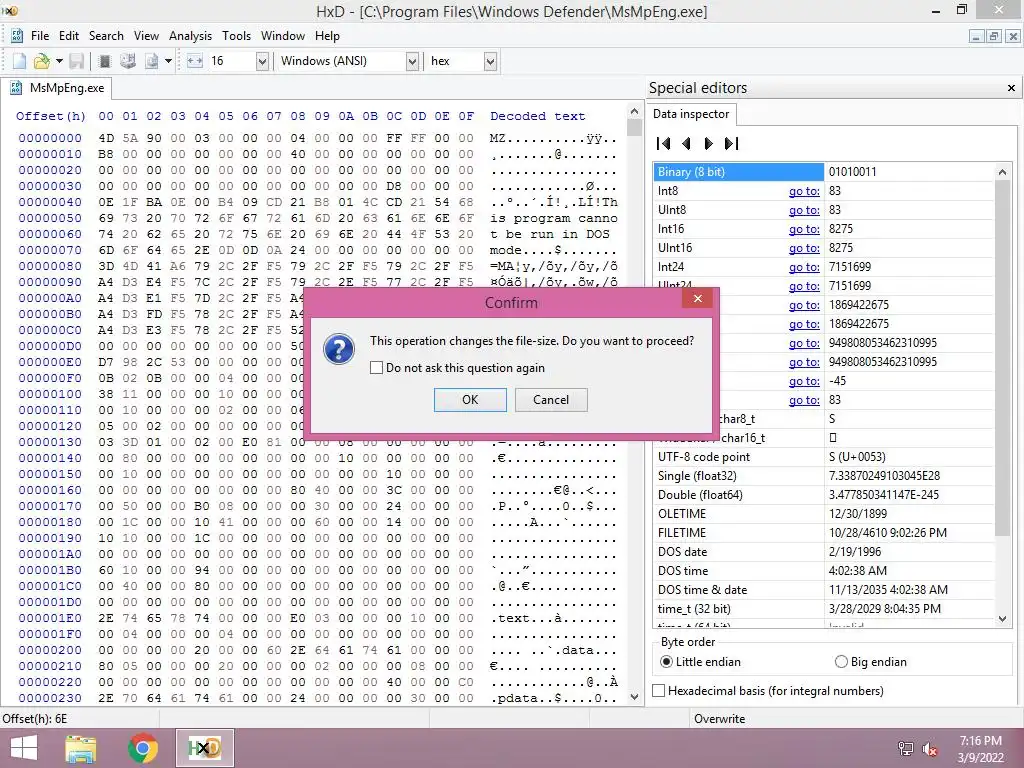Screen dimensions: 1024x768
Task: Open File Explorer from the taskbar
Action: pos(81,748)
